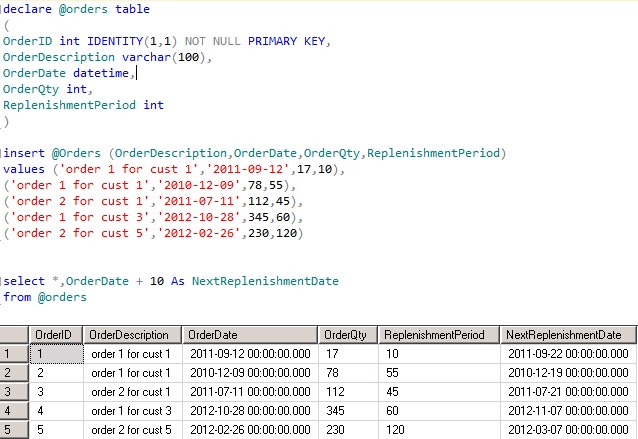This screenshot has height=439, width=638.
Task: Click NextReplenishmentDate cell '2012-03-07 00:00:00.000'
Action: coord(568,430)
